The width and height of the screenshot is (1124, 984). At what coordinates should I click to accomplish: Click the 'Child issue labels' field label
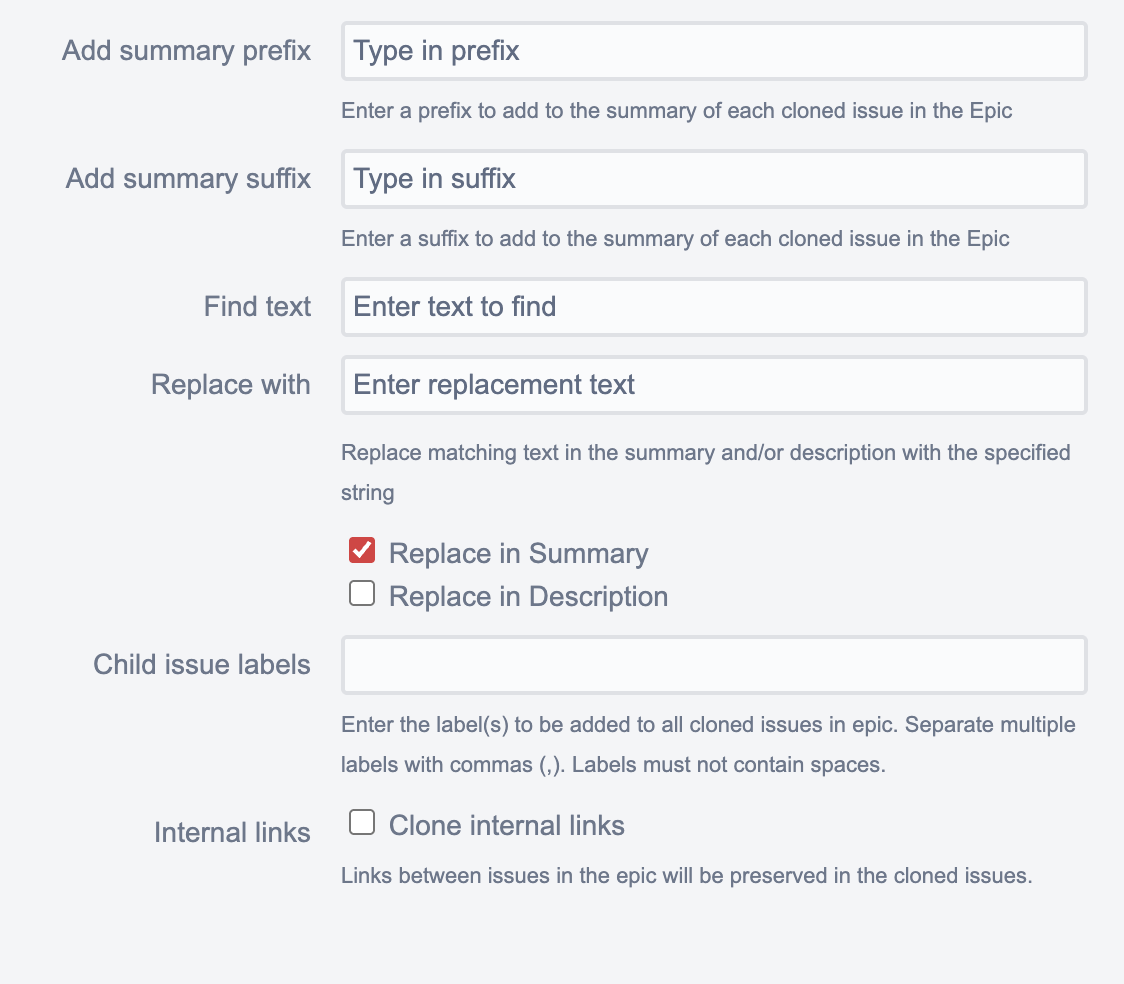(x=202, y=665)
